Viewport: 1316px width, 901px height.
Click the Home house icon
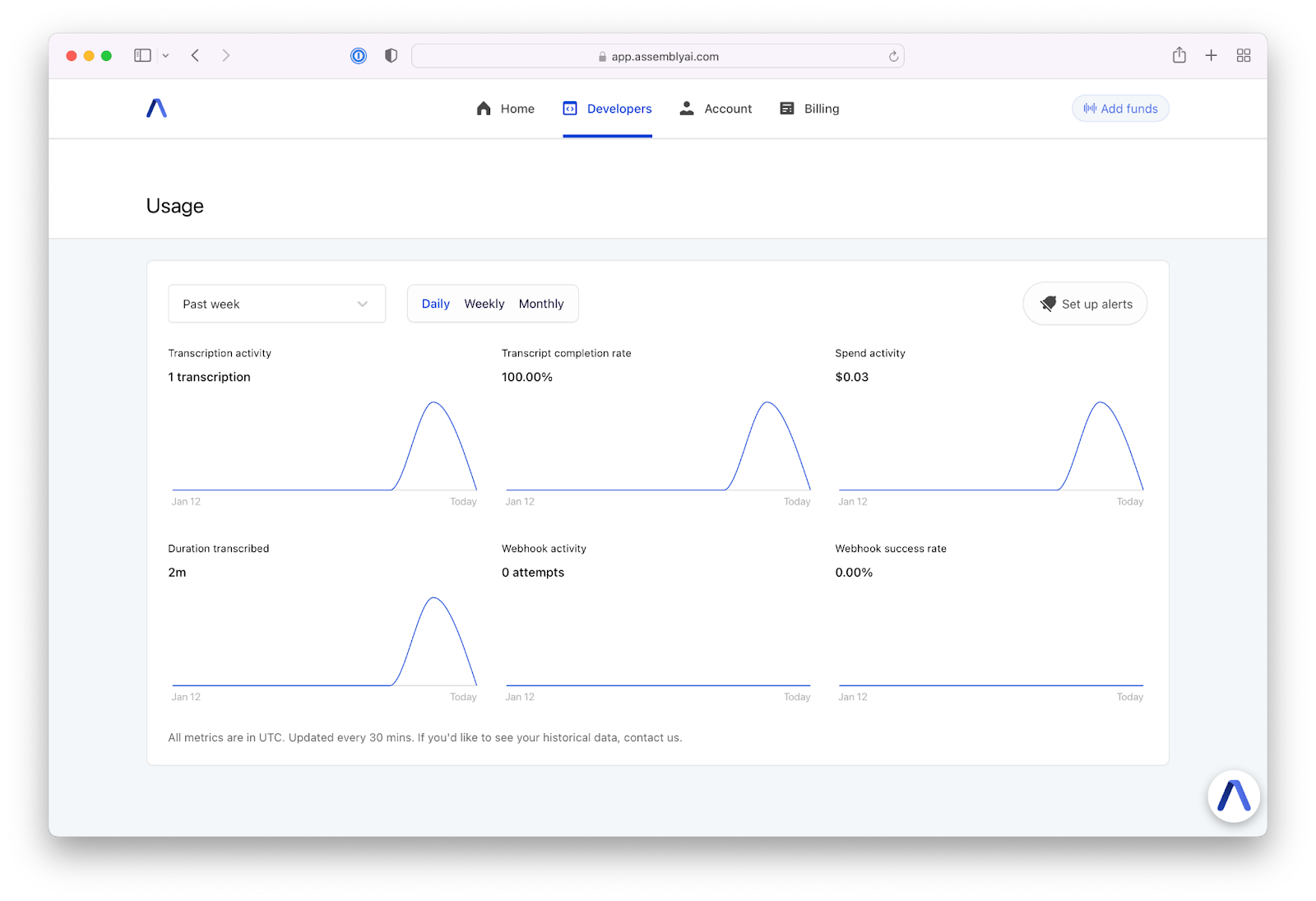pos(484,108)
